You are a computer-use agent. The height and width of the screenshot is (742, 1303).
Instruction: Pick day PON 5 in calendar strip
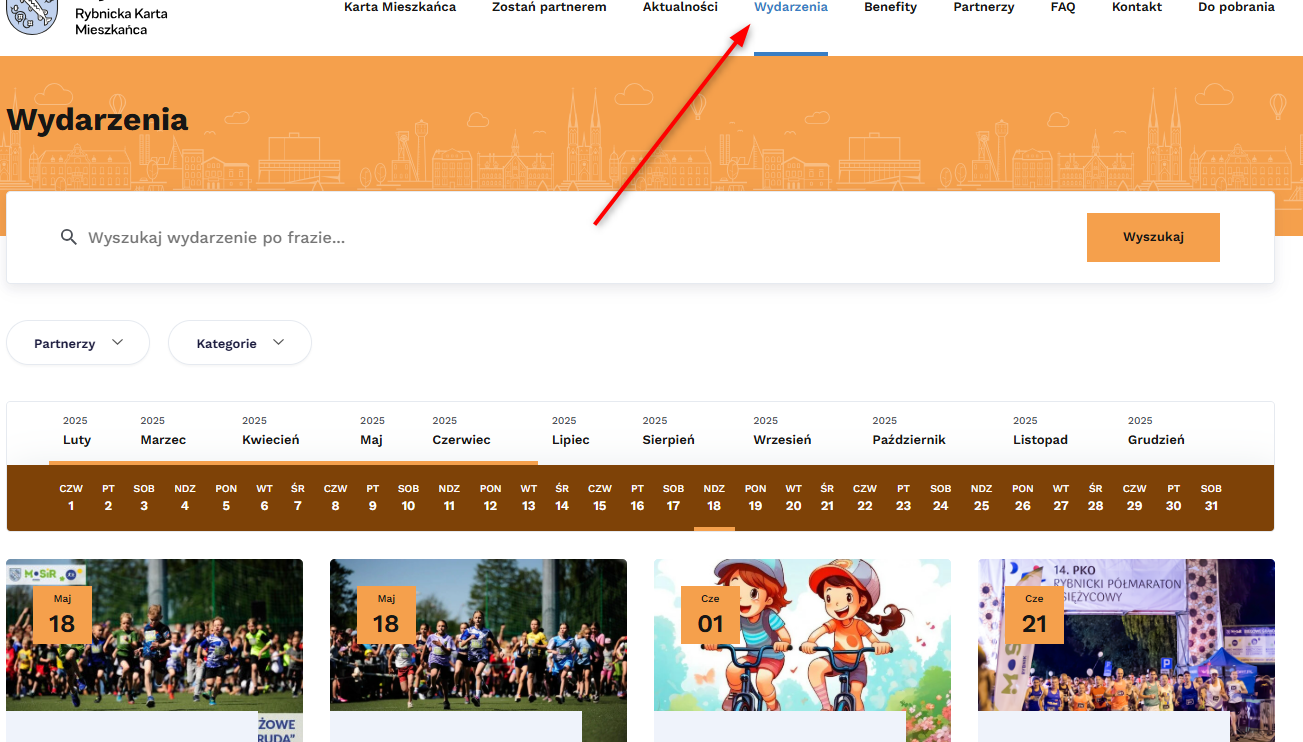pos(226,497)
